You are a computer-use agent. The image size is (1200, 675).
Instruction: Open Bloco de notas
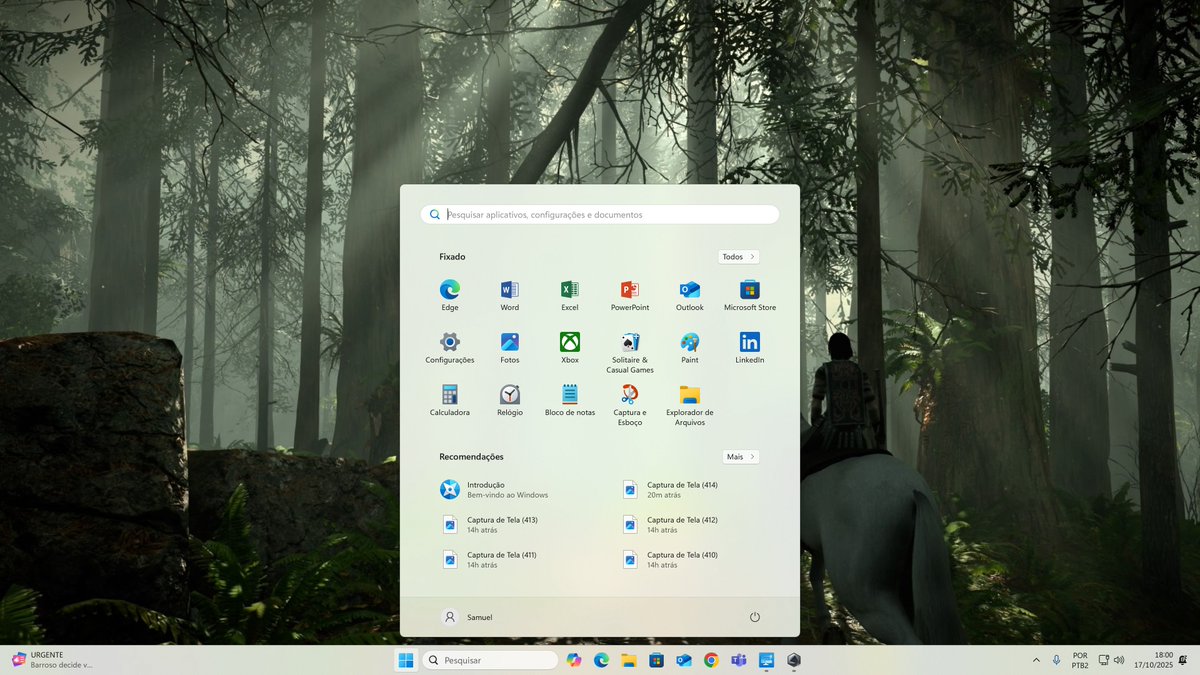(x=570, y=400)
